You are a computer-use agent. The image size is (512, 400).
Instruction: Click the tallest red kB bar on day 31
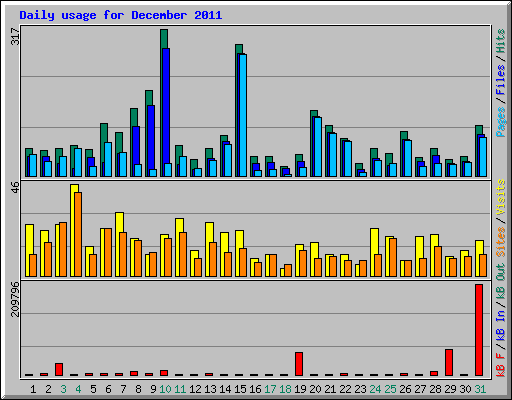(x=479, y=330)
